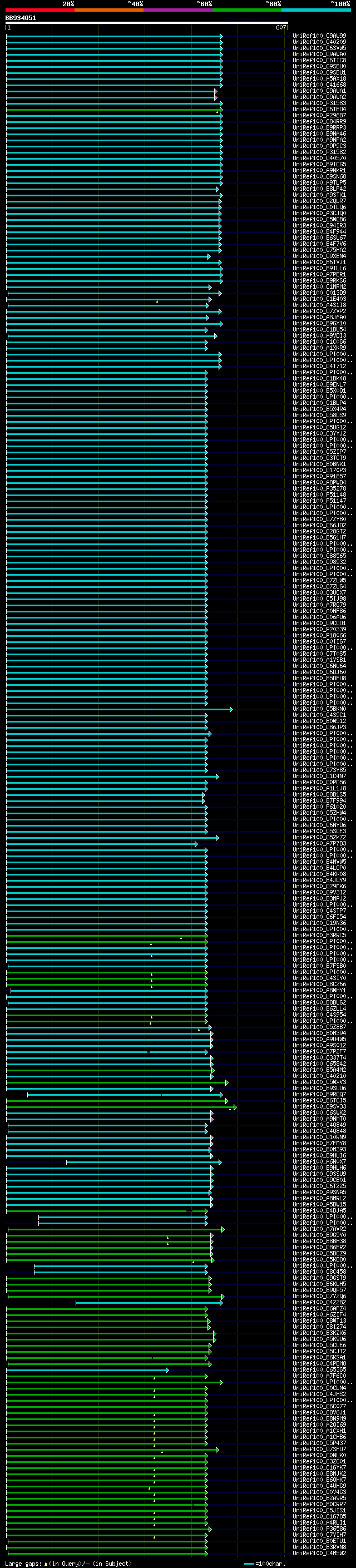
Task: Click the query name BB934051
Action: pos(21,18)
